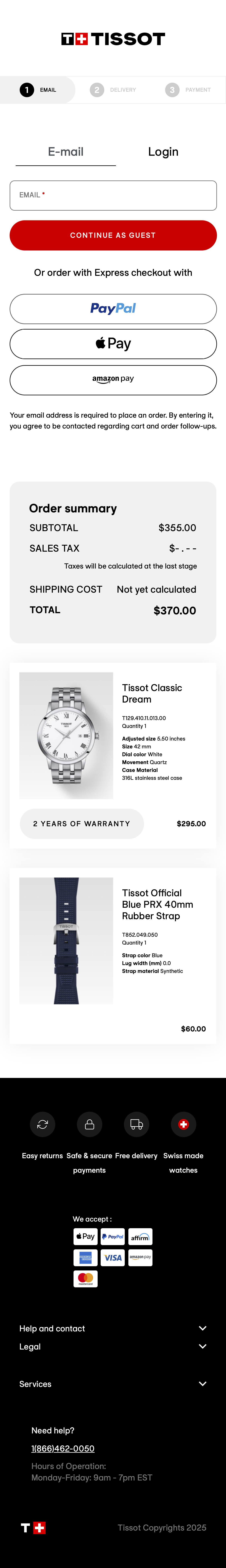The image size is (226, 1568).
Task: Open the Tissot Classic Dream watch thumbnail
Action: point(66,735)
